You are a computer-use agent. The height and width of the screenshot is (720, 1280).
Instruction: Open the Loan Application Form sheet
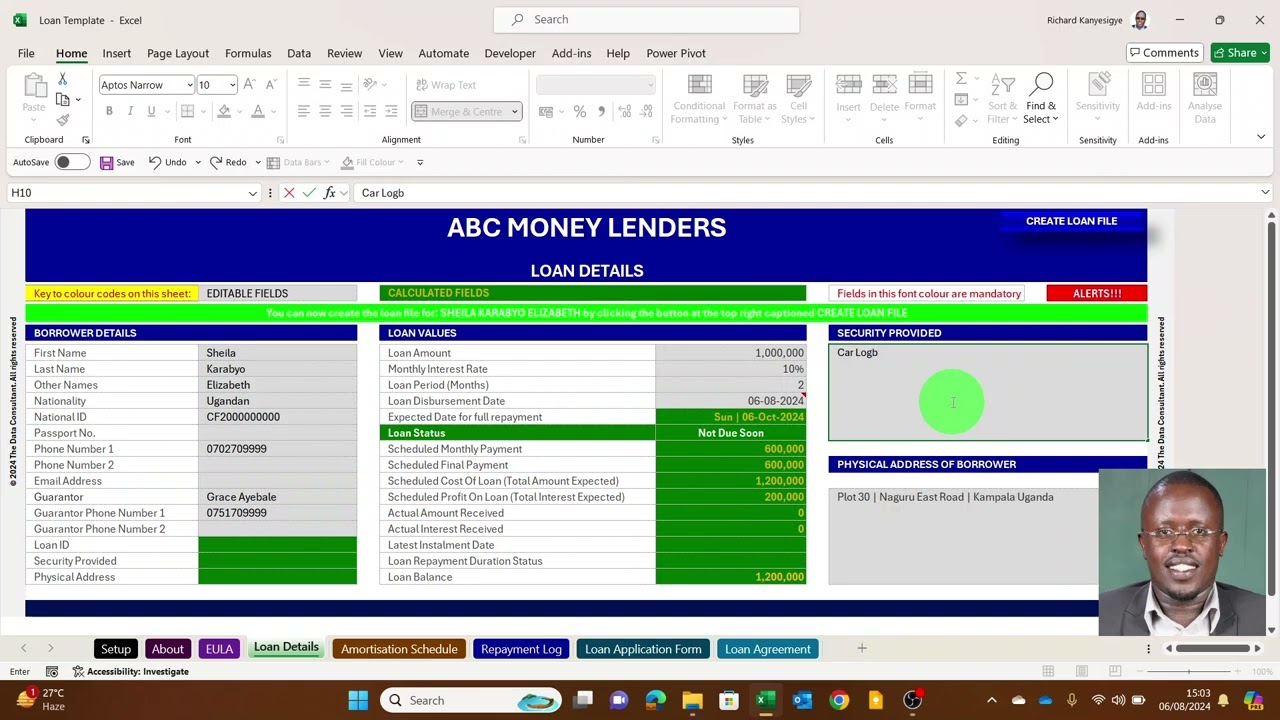pyautogui.click(x=643, y=649)
